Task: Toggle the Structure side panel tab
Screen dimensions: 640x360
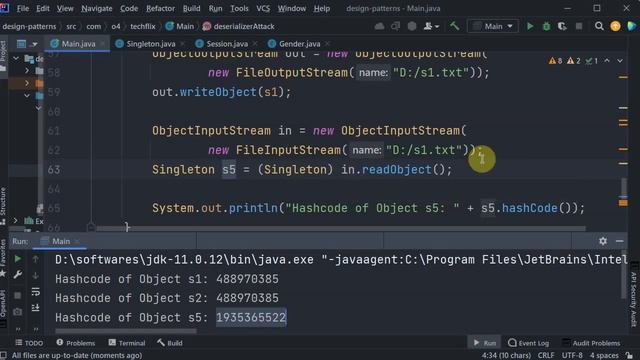Action: click(3, 205)
